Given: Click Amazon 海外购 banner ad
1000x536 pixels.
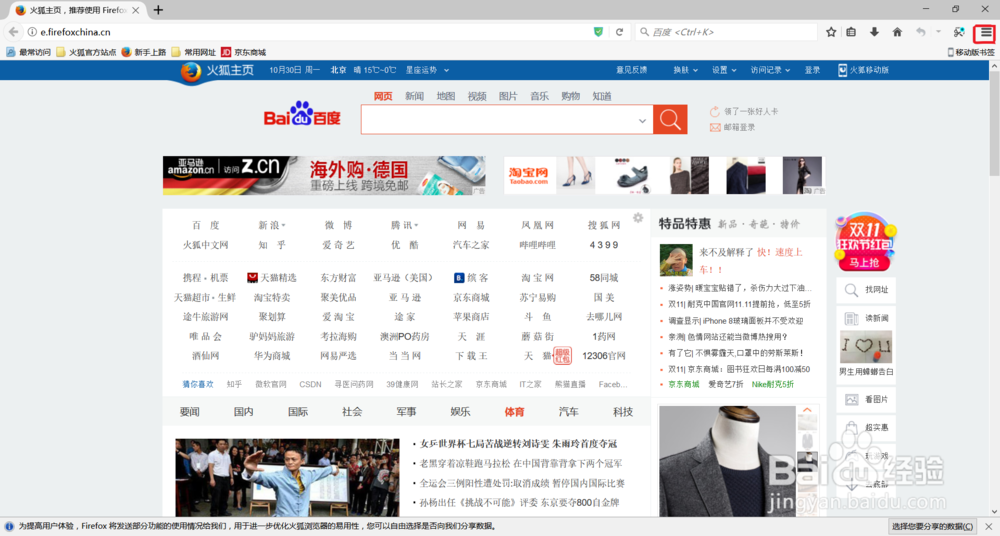Looking at the screenshot, I should 324,175.
